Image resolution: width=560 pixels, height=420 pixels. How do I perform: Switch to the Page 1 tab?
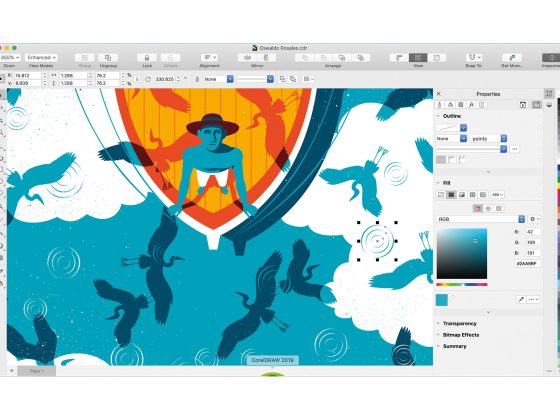(36, 371)
